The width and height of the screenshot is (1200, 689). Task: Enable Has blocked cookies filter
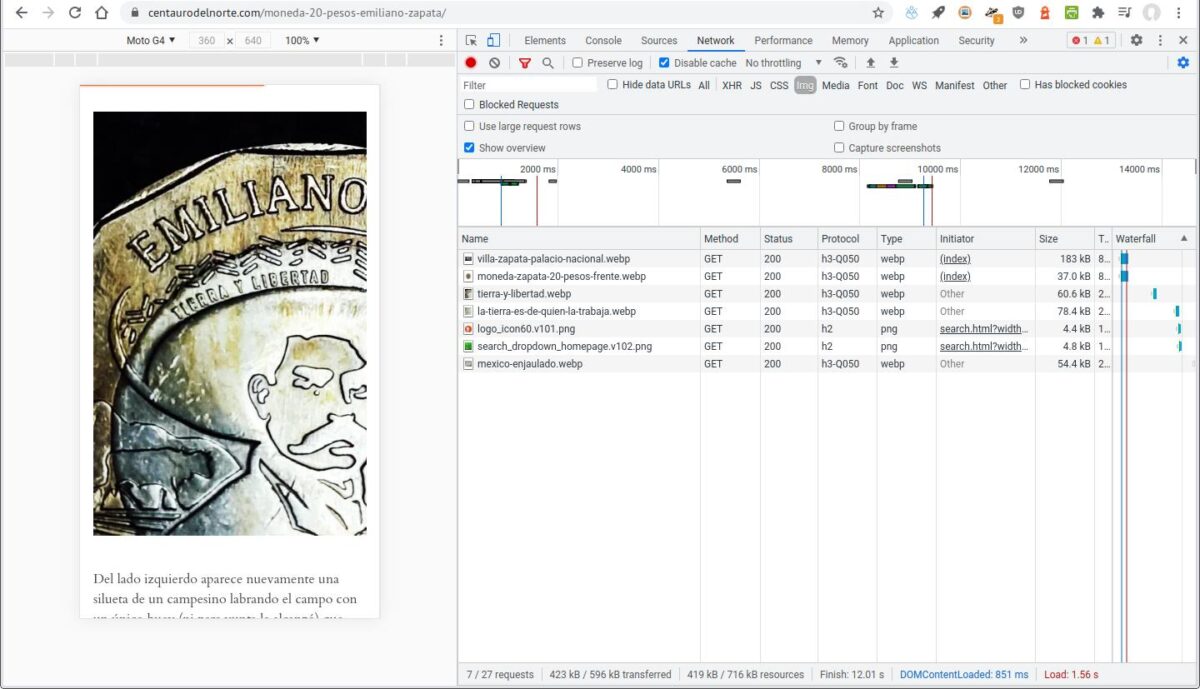(x=1025, y=85)
